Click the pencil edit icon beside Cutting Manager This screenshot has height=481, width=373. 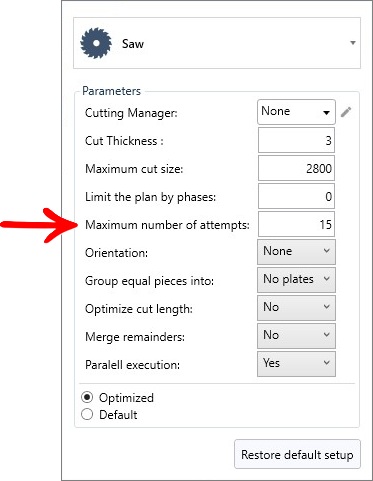coord(346,112)
